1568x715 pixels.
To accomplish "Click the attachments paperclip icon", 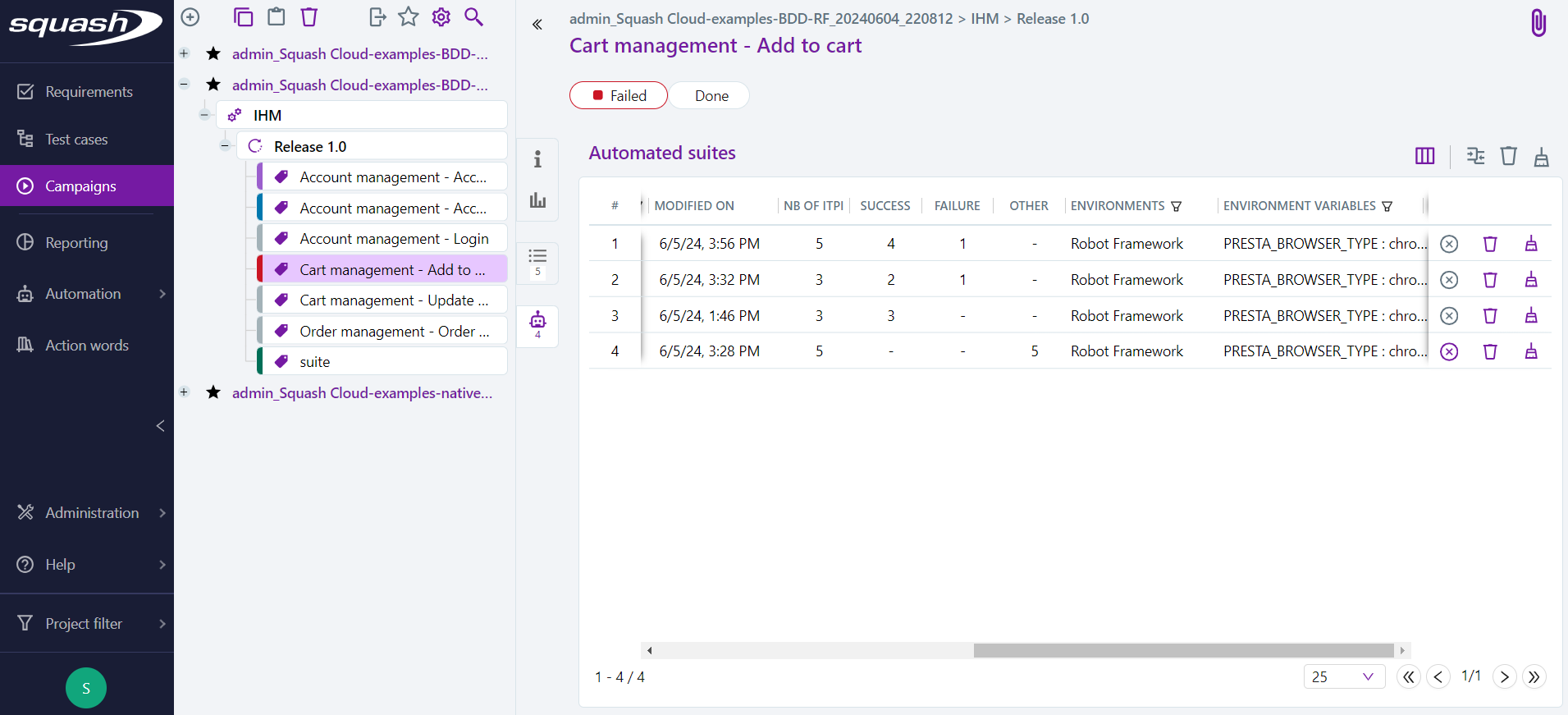I will tap(1538, 23).
